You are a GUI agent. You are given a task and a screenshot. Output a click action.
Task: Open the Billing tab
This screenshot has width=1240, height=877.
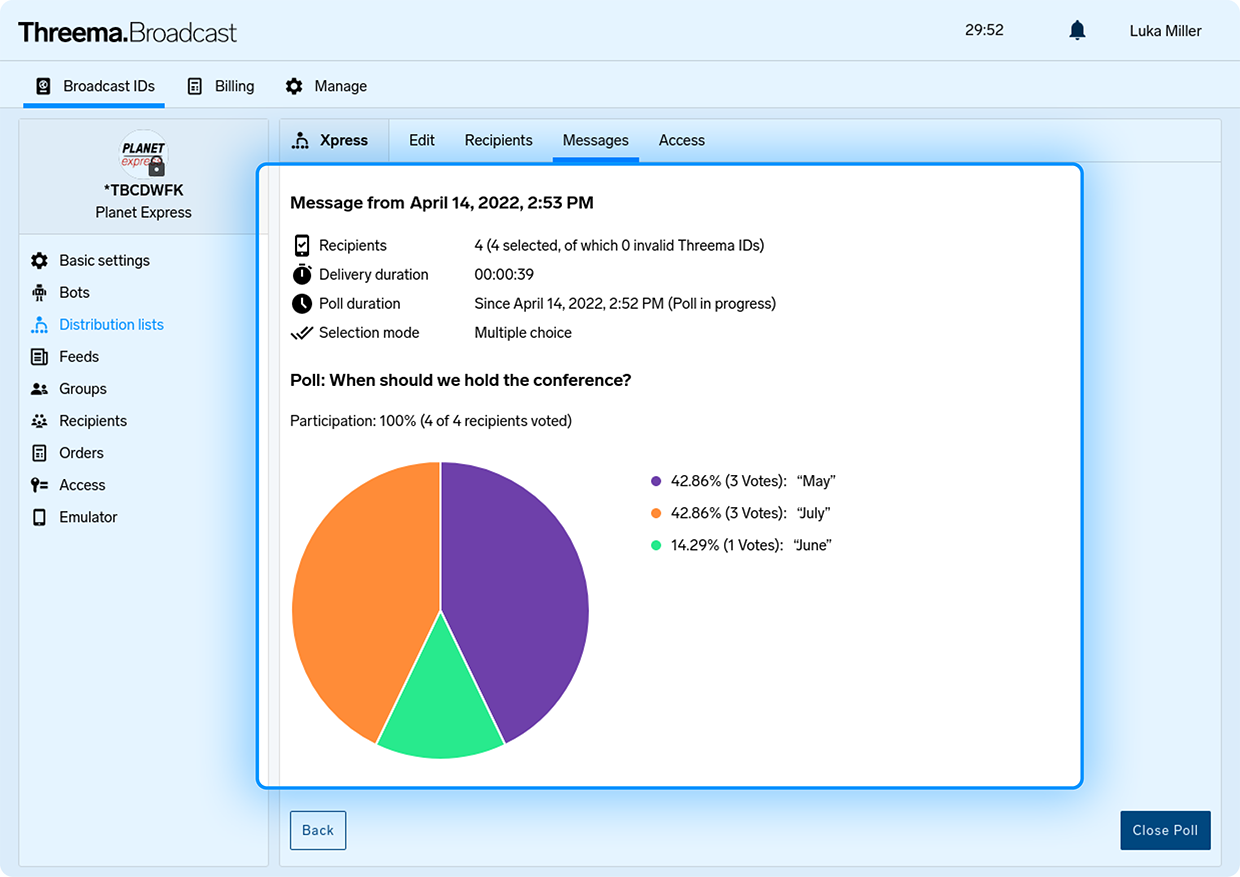pyautogui.click(x=221, y=87)
